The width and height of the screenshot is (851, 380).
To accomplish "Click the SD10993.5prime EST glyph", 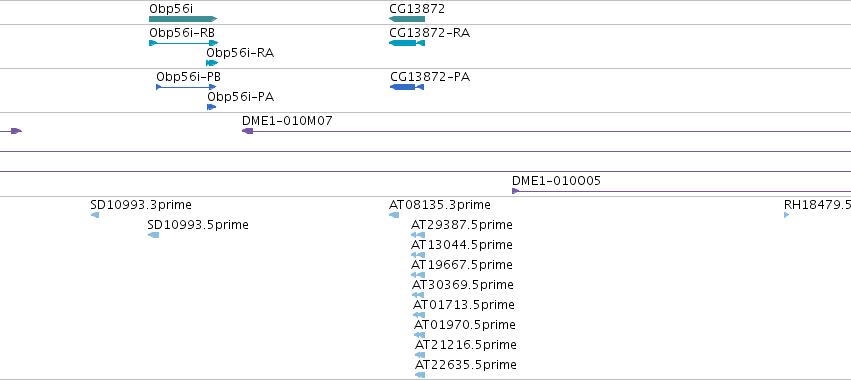I will [154, 235].
